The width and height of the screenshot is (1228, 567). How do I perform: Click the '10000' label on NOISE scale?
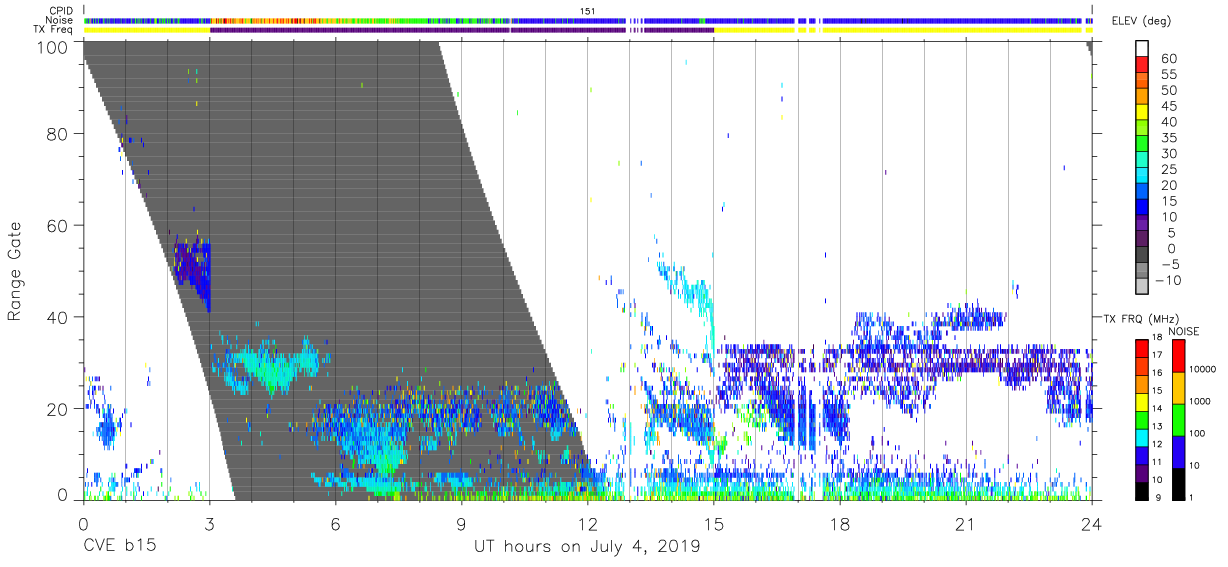click(x=1201, y=370)
